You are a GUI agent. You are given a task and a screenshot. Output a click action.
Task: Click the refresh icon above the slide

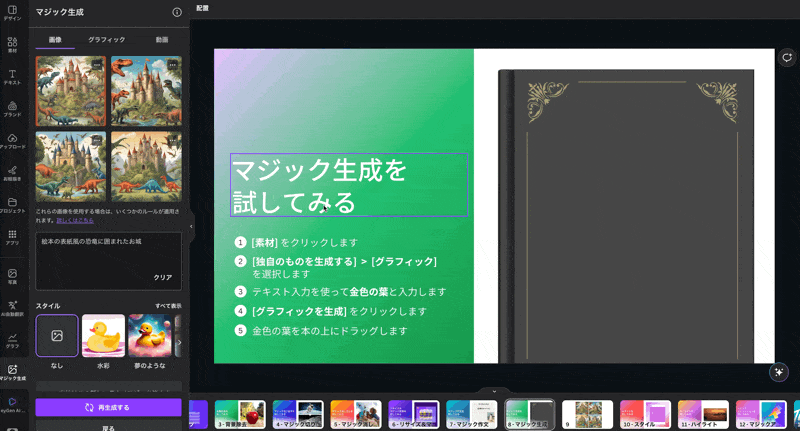(787, 58)
